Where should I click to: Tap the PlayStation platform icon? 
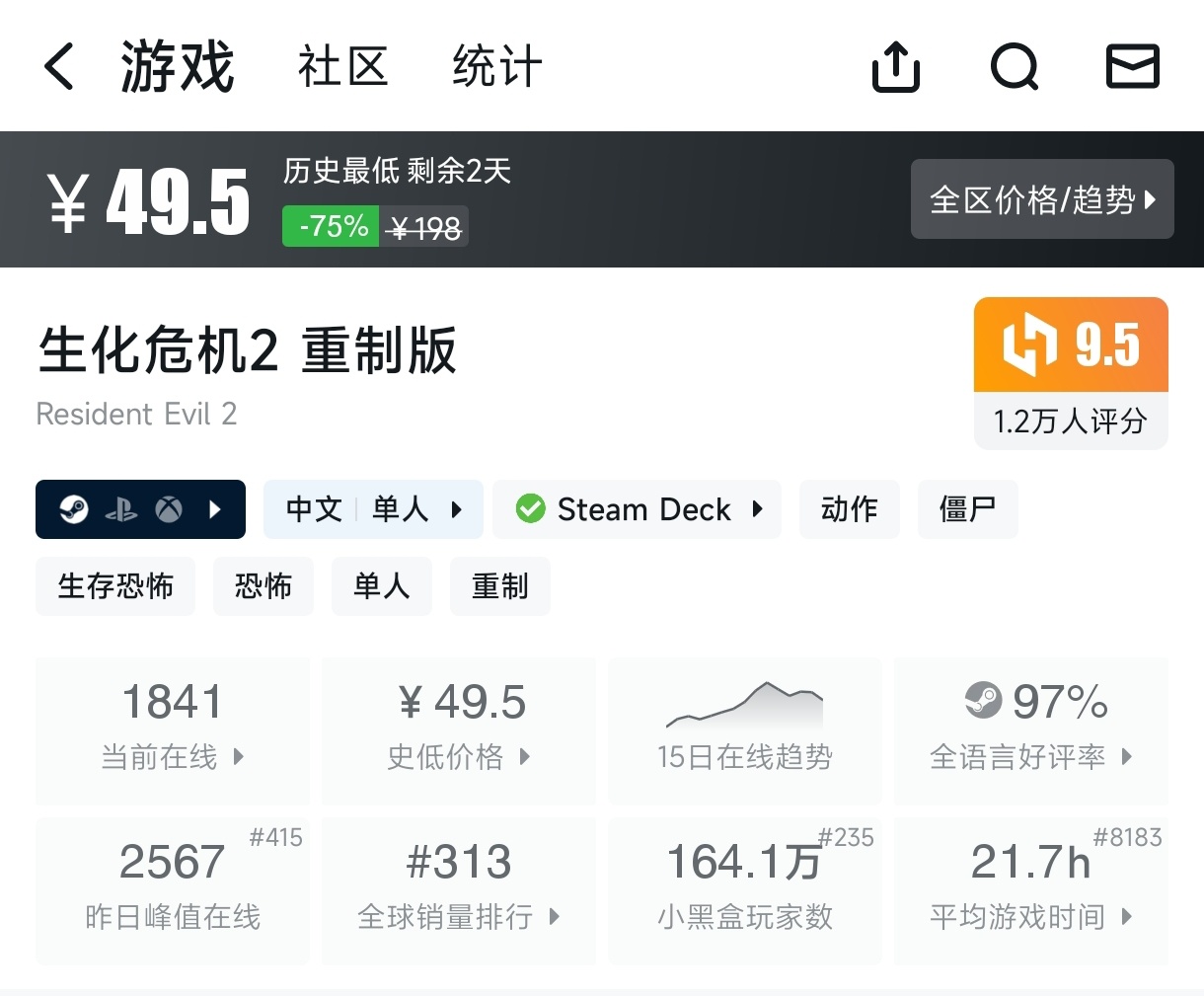pyautogui.click(x=121, y=509)
